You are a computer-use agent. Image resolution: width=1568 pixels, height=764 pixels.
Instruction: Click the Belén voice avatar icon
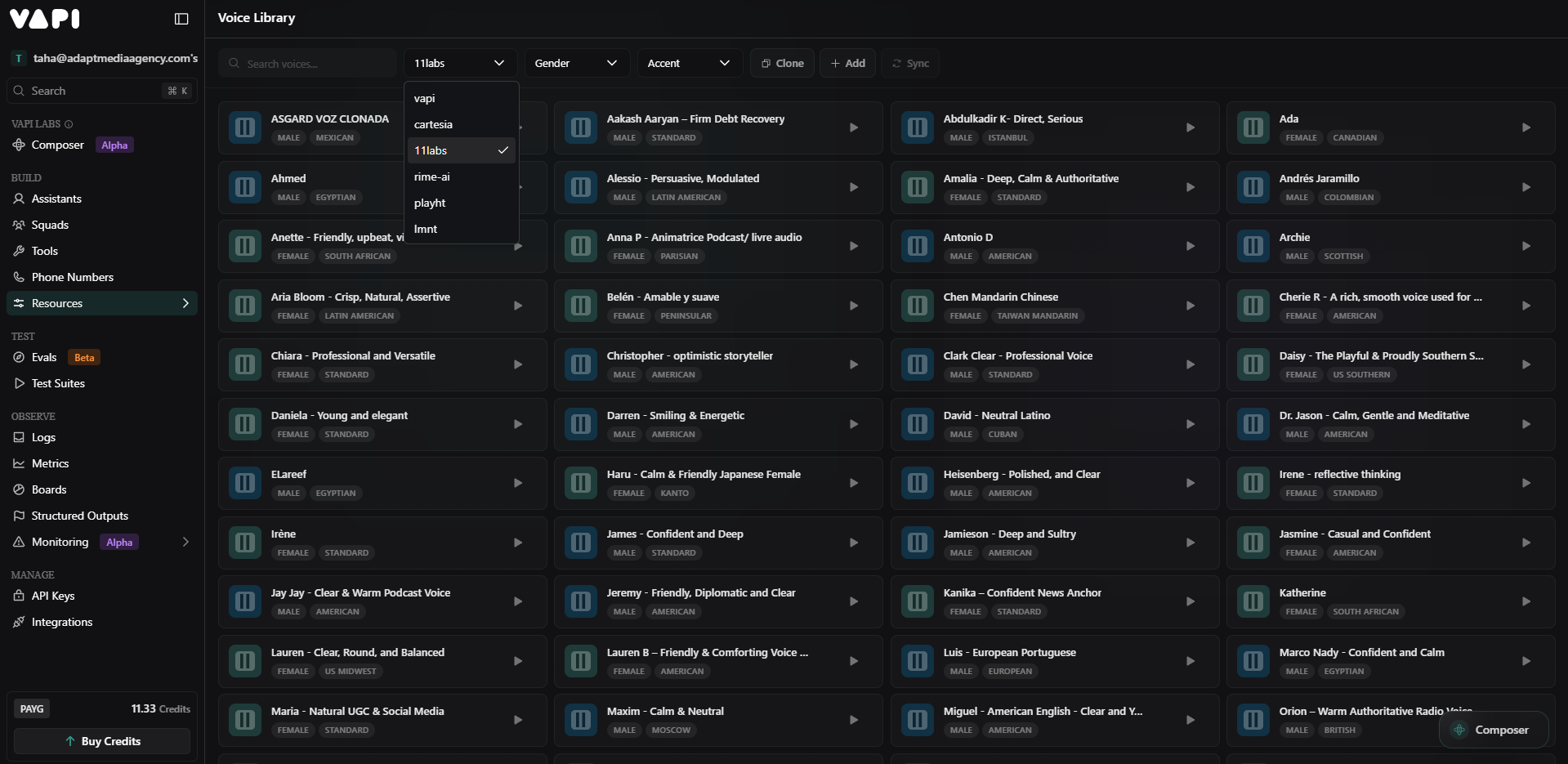click(x=581, y=306)
